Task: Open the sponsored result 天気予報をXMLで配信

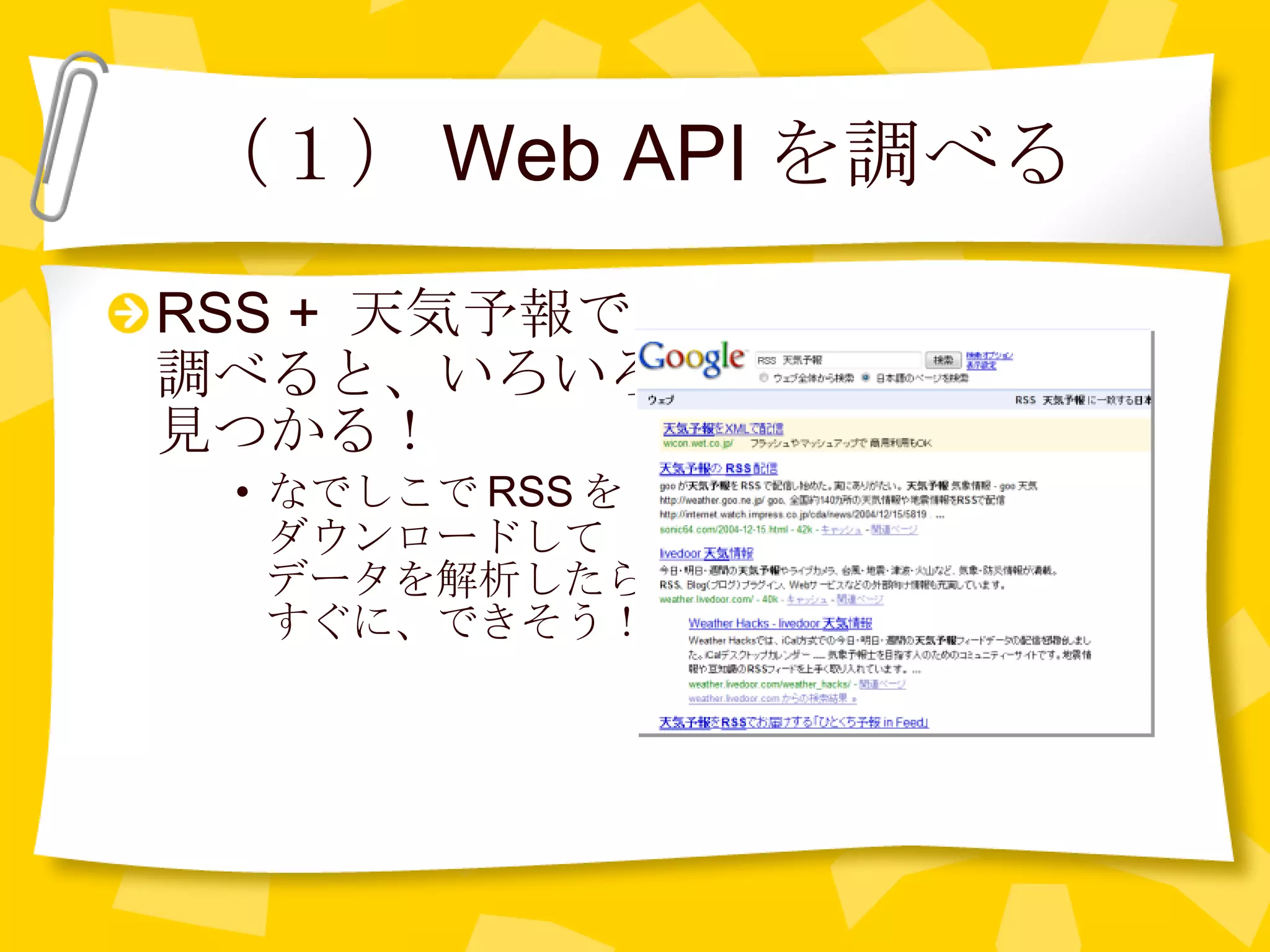Action: tap(723, 428)
